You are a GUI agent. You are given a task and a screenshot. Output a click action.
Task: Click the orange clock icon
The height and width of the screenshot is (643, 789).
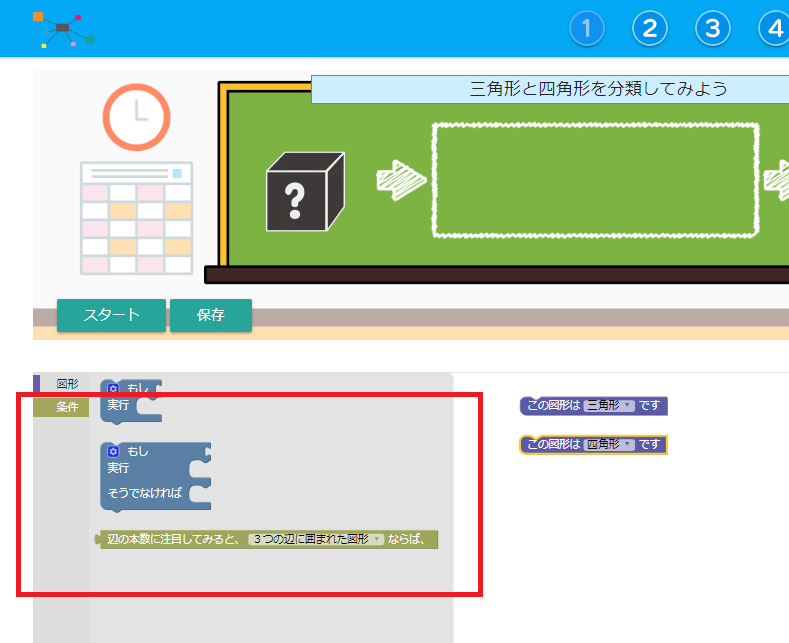[x=136, y=117]
